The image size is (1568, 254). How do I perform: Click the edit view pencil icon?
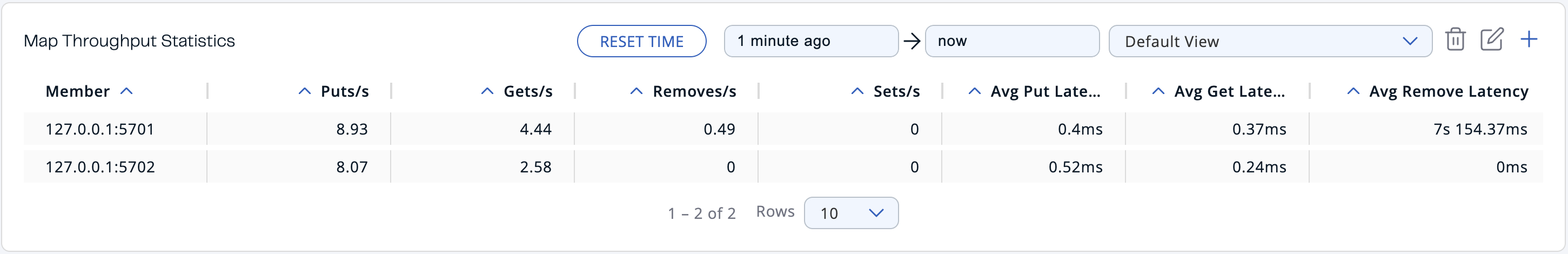pos(1491,40)
